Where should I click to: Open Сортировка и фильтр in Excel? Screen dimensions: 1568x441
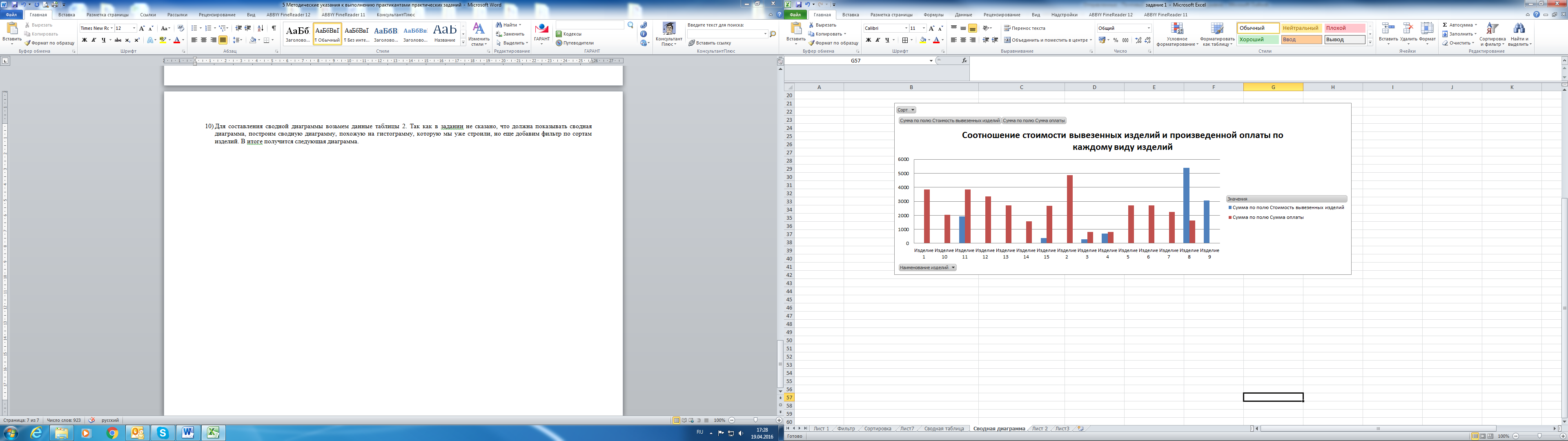(1492, 35)
